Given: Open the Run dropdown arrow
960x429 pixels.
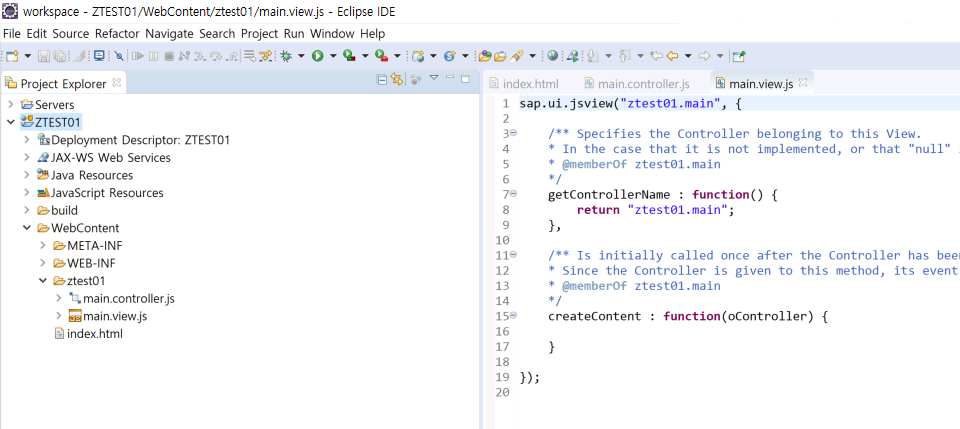Looking at the screenshot, I should [x=333, y=56].
